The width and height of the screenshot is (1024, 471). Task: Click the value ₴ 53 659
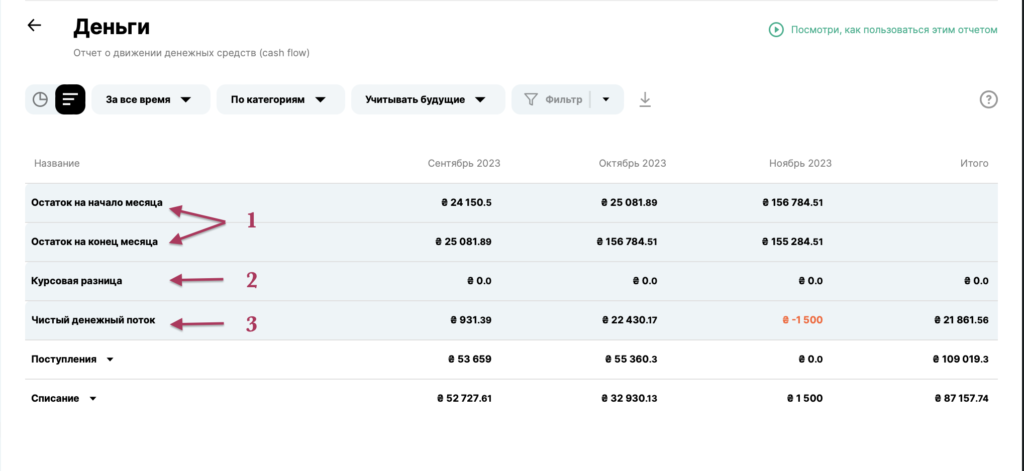tap(471, 359)
